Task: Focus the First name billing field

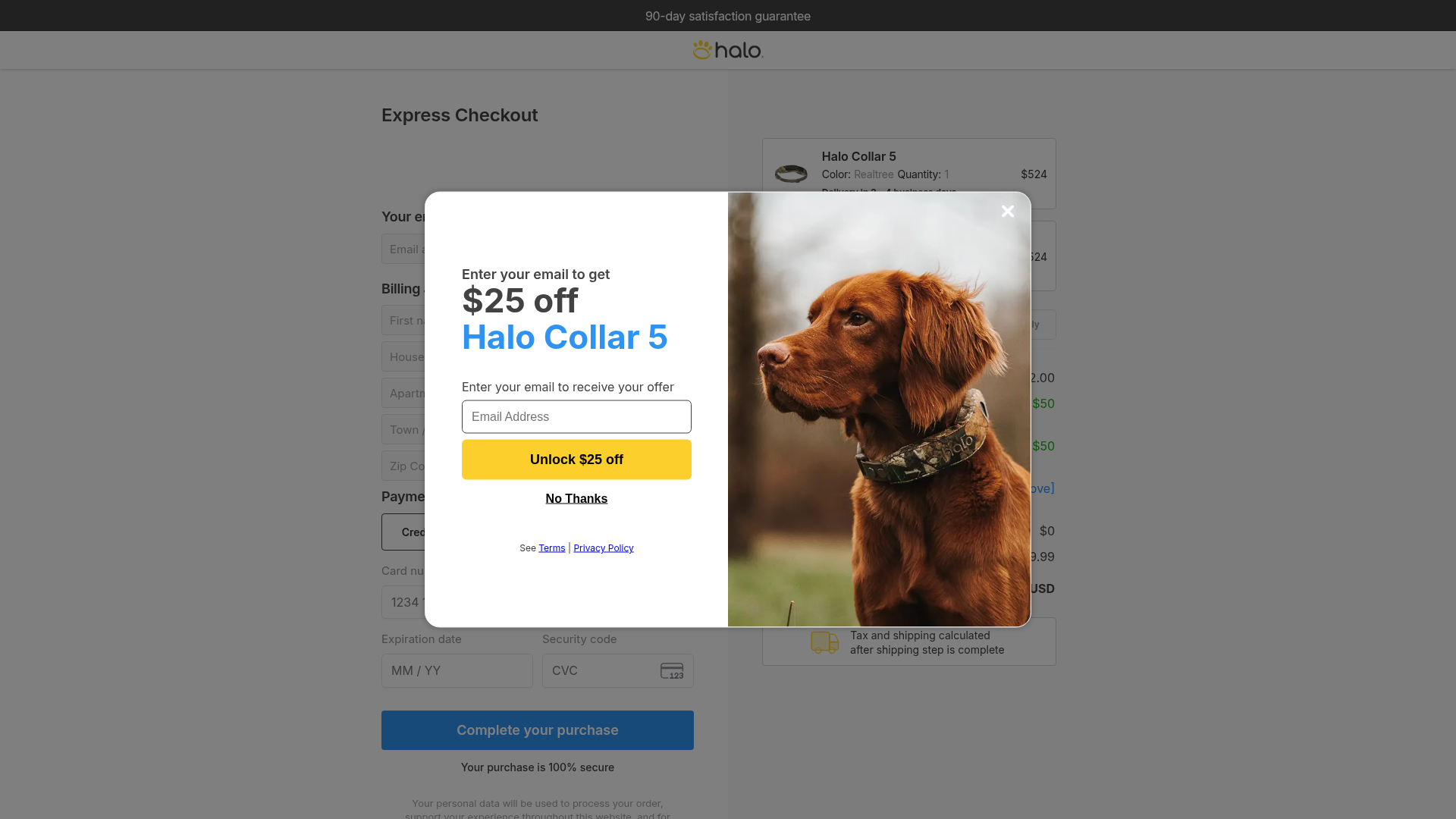Action: click(x=403, y=321)
